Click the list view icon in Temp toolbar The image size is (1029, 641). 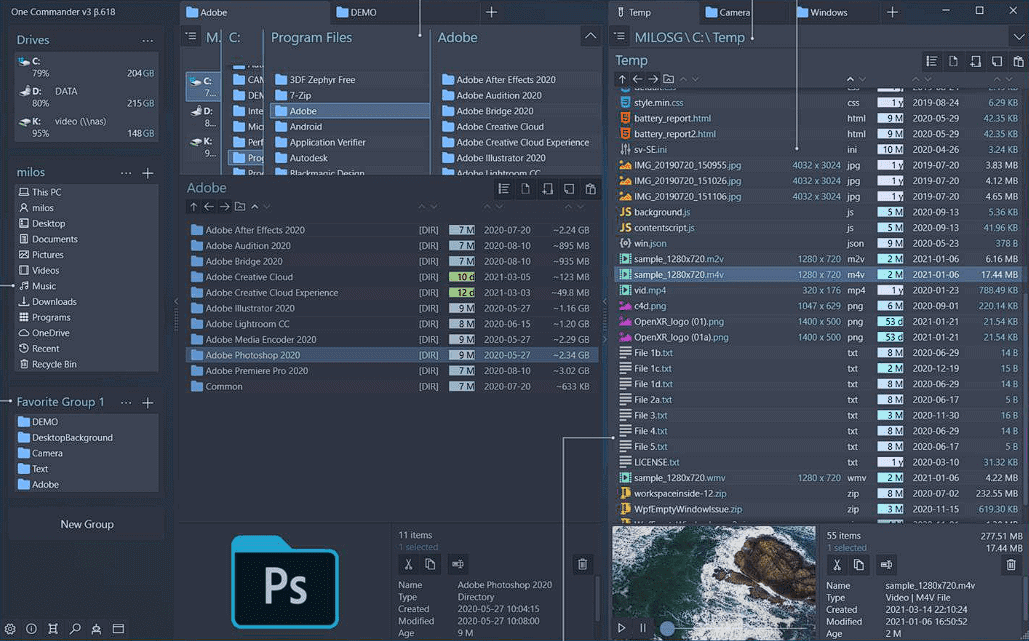coord(932,61)
